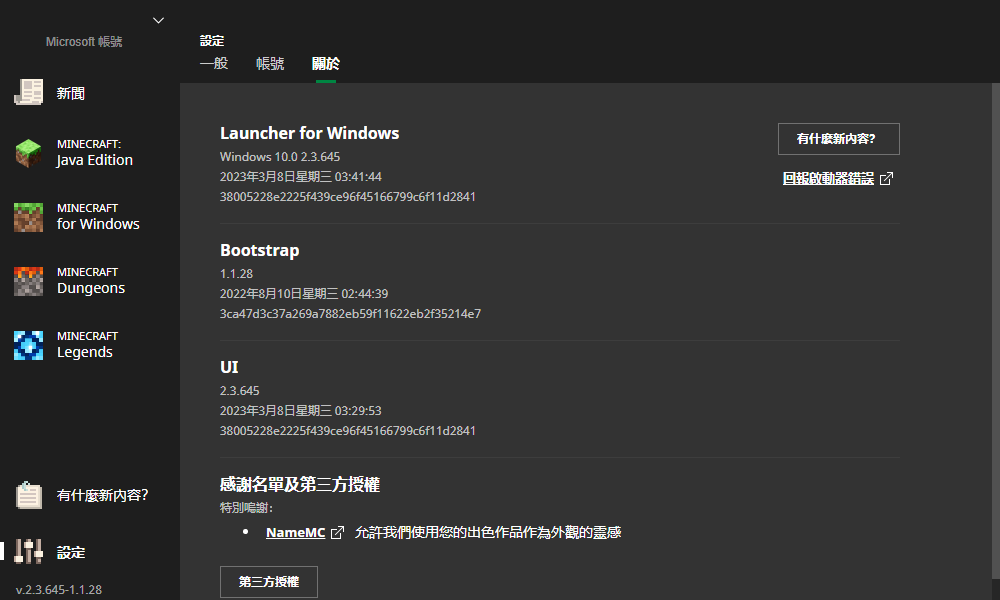
Task: Open the 回報啟動器錯誤 link
Action: coord(828,179)
